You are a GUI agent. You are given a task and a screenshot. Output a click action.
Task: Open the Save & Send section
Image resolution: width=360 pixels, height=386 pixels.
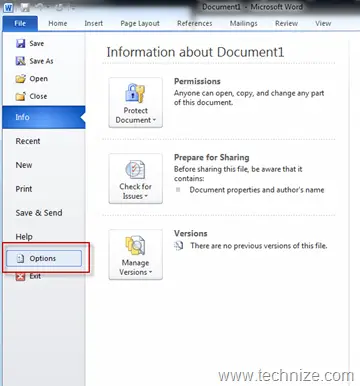39,213
